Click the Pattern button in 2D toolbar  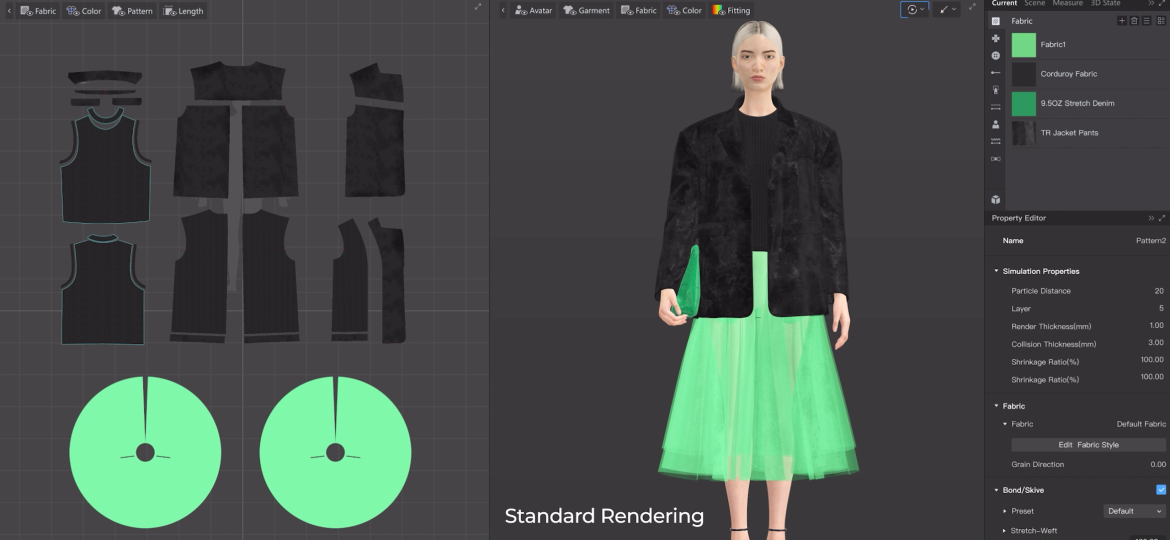(x=132, y=11)
